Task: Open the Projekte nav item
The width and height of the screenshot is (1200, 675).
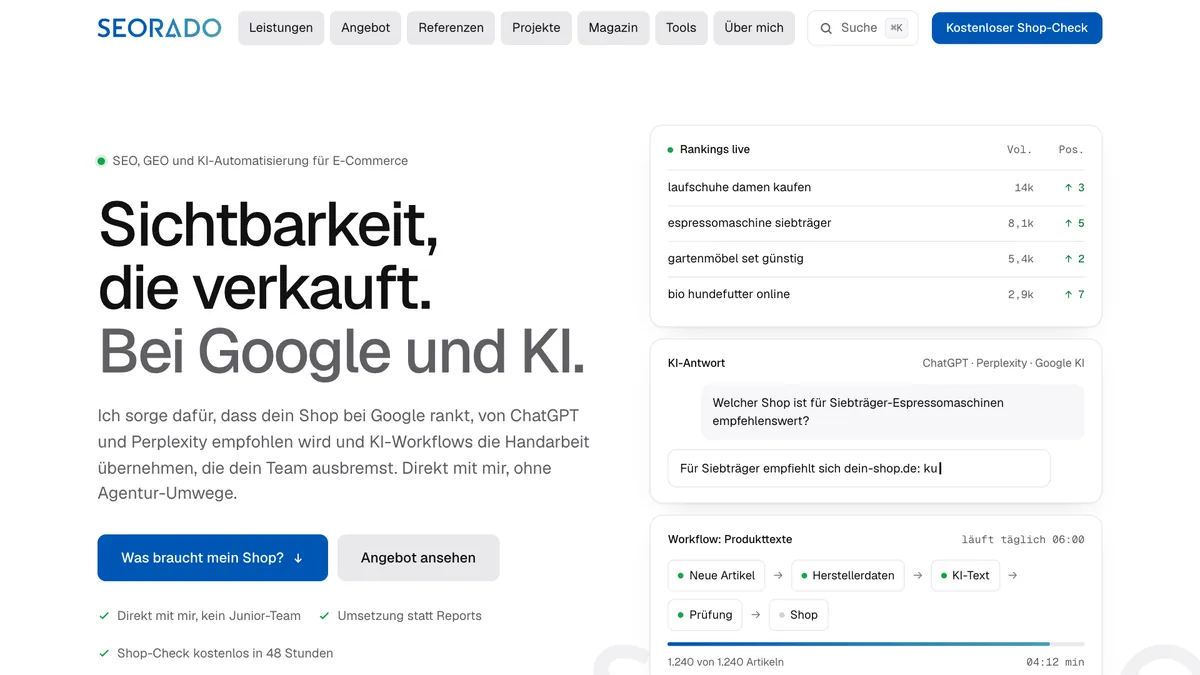Action: pyautogui.click(x=536, y=28)
